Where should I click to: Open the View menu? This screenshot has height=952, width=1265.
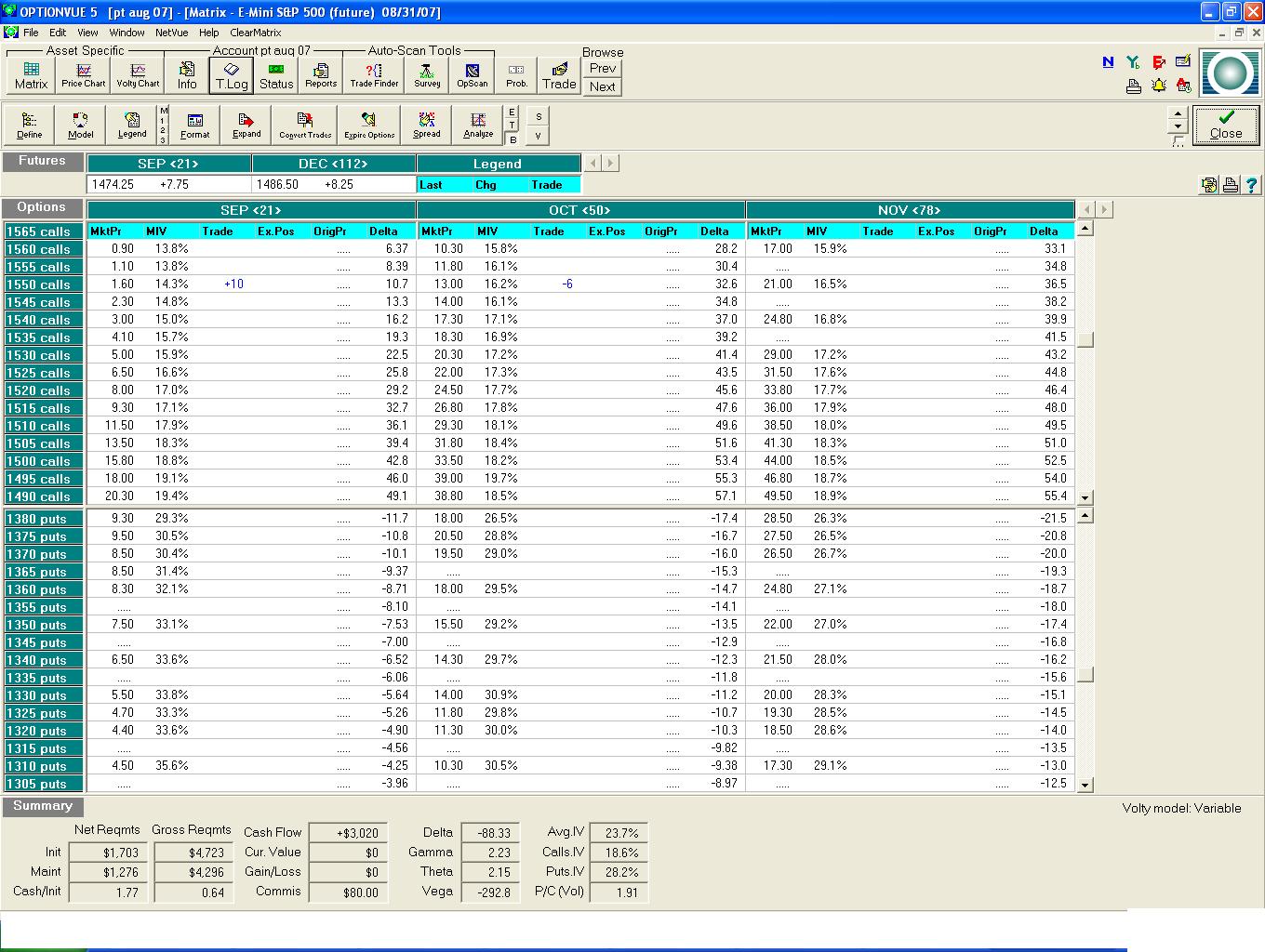(87, 33)
